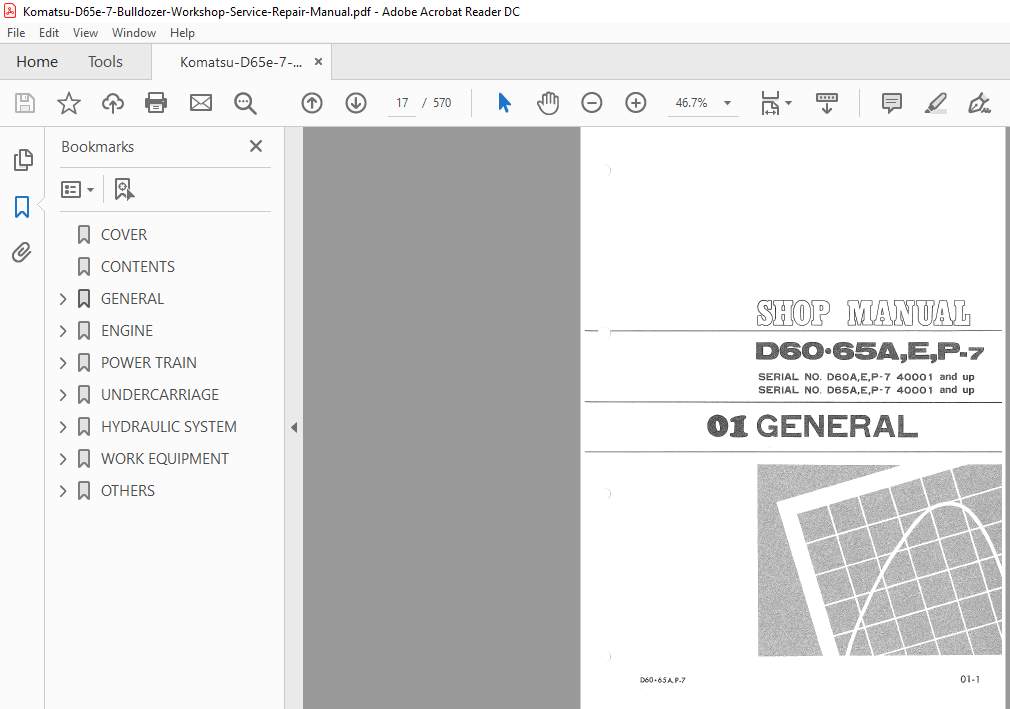Open the fit page width tool

tap(770, 103)
